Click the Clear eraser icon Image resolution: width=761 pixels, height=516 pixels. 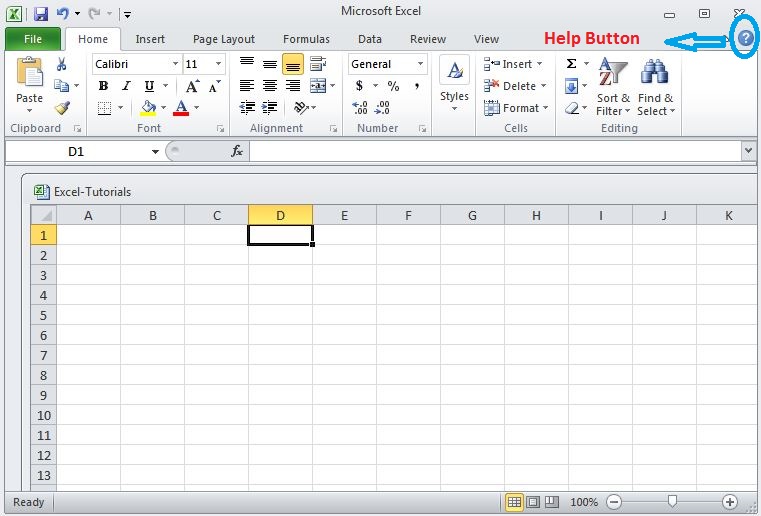tap(572, 108)
